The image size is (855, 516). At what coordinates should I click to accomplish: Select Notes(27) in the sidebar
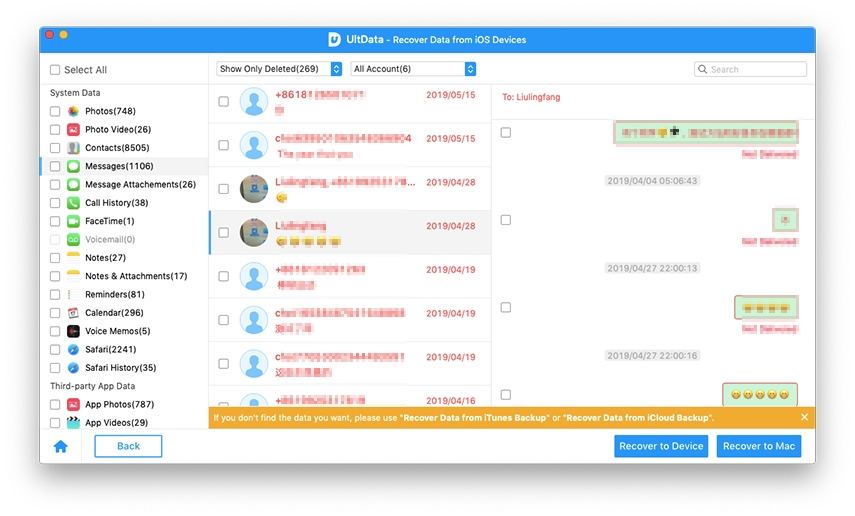click(124, 257)
